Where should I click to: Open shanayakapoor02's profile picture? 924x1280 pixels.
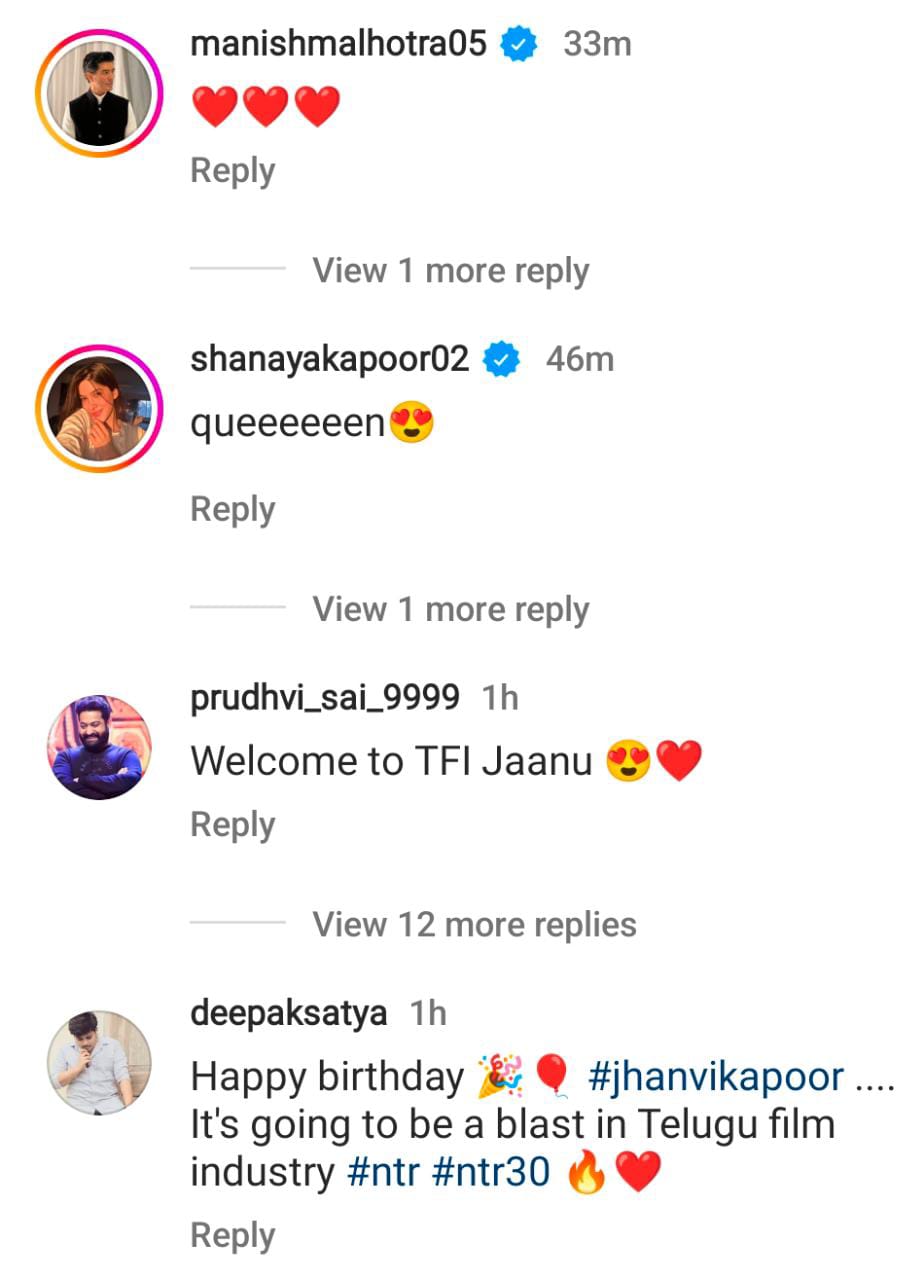tap(99, 408)
